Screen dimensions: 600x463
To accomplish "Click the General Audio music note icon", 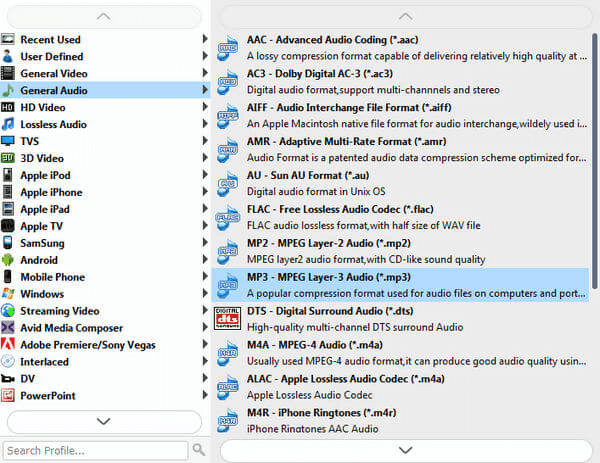I will click(x=9, y=90).
